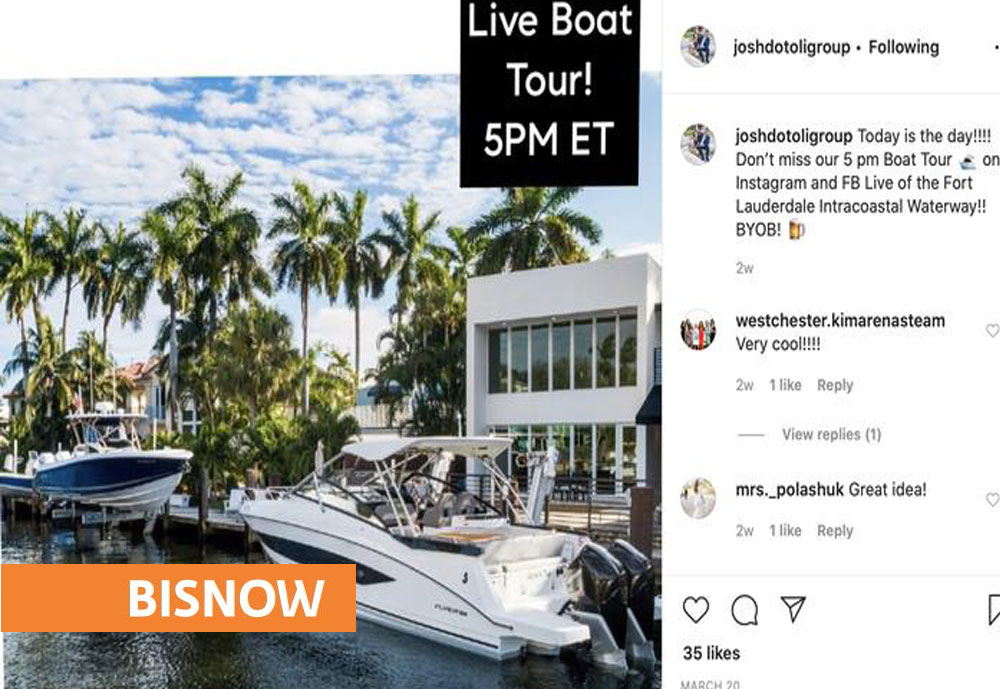Open westchester.kimarenasteam username link
1000x689 pixels.
(840, 320)
